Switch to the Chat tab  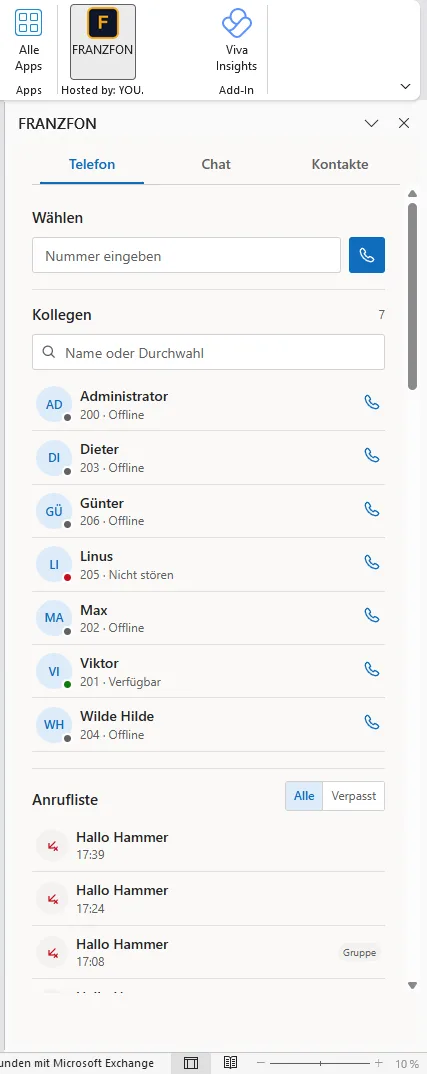coord(216,164)
